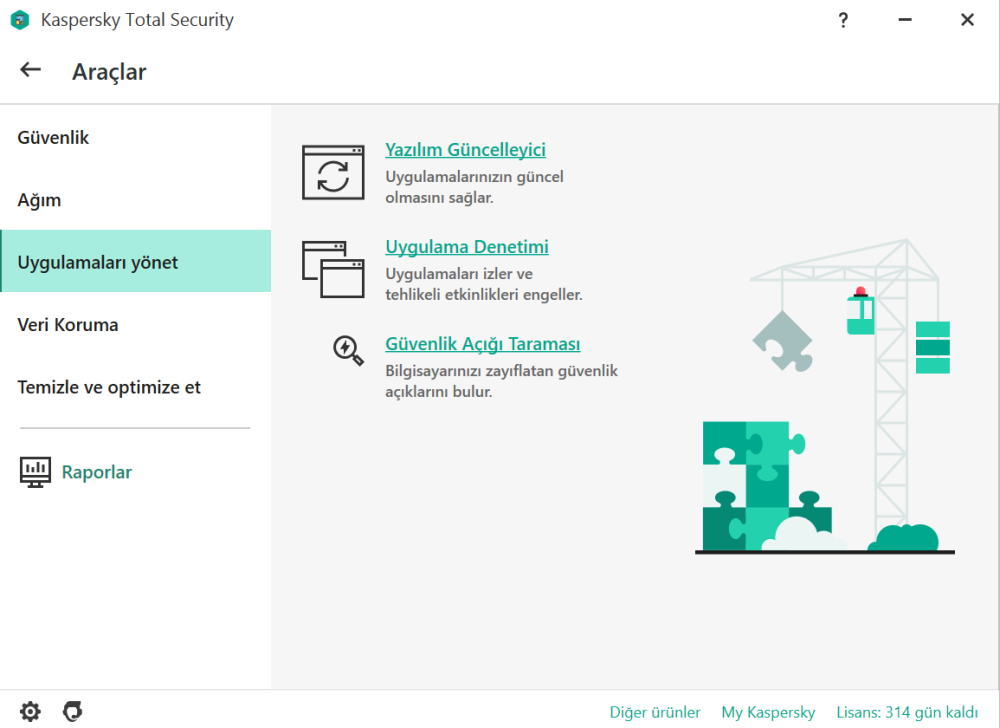This screenshot has height=728, width=1000.
Task: Click the Kaspersky shield logo icon
Action: 20,20
